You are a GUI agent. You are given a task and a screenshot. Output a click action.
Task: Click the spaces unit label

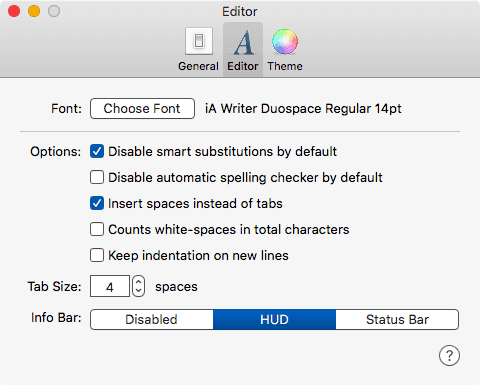pyautogui.click(x=176, y=287)
